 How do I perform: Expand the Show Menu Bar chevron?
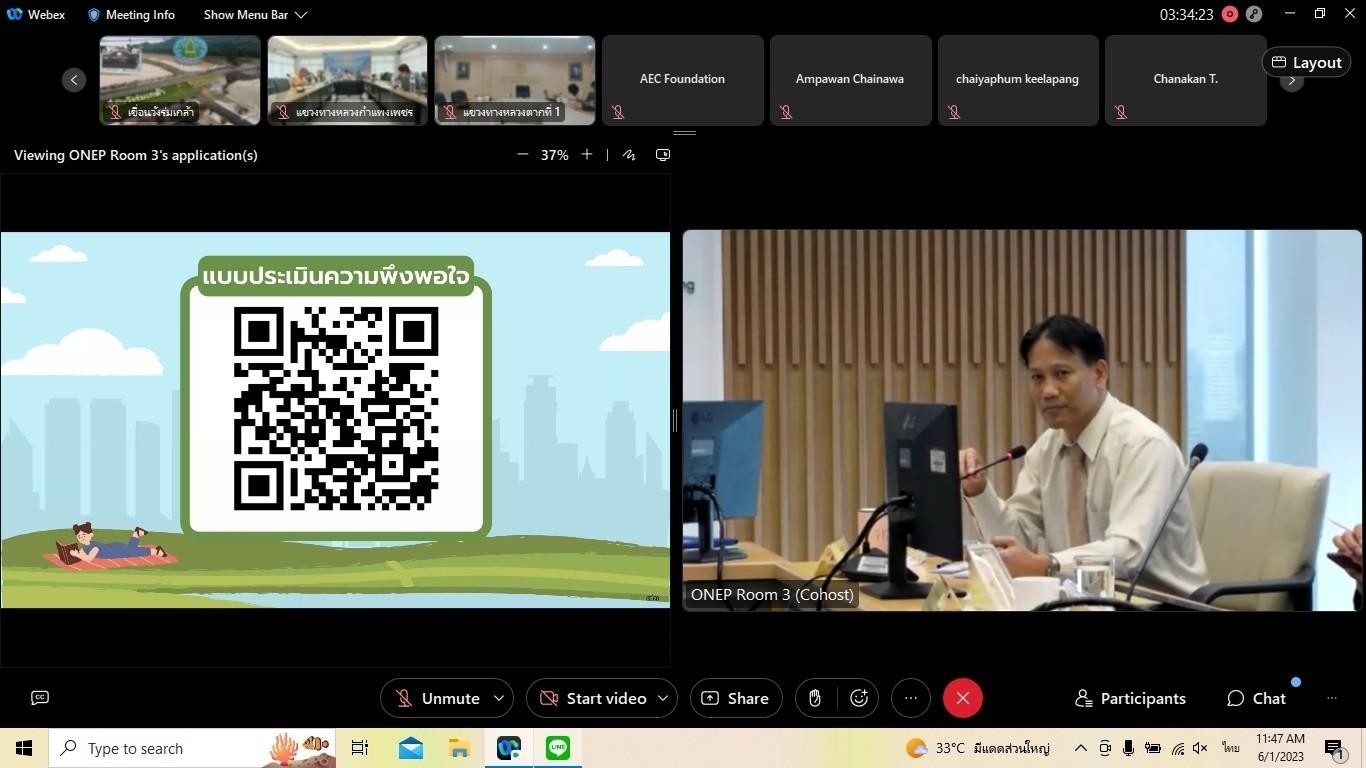coord(301,15)
